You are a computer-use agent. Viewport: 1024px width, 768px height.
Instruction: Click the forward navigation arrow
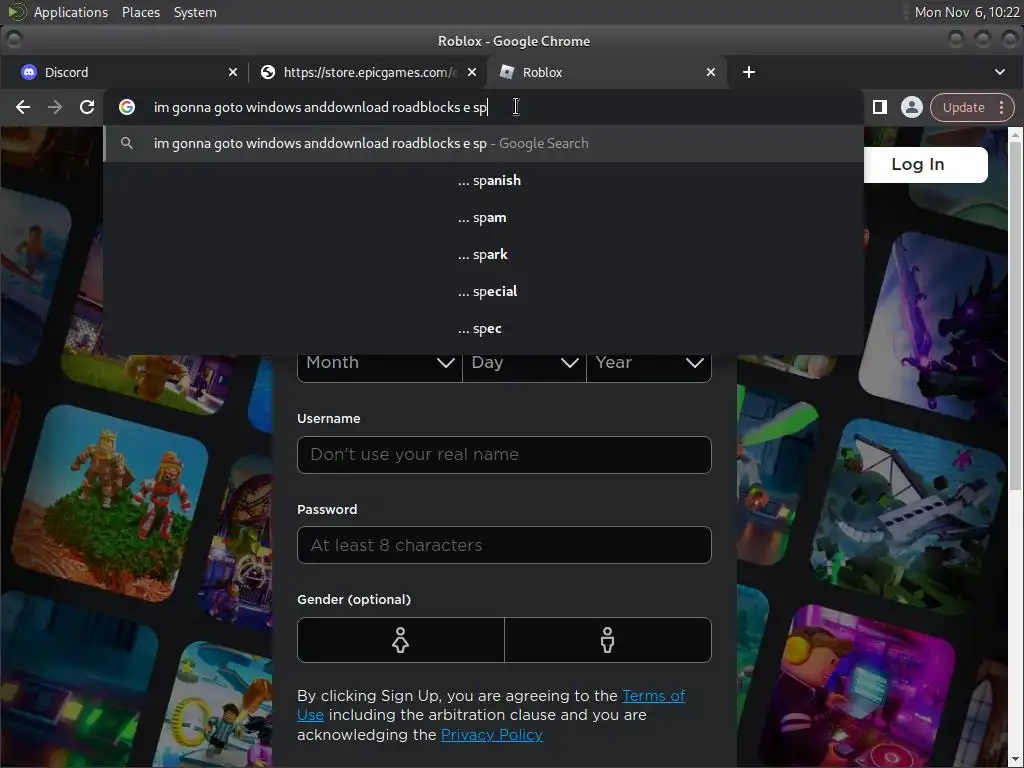(x=55, y=107)
